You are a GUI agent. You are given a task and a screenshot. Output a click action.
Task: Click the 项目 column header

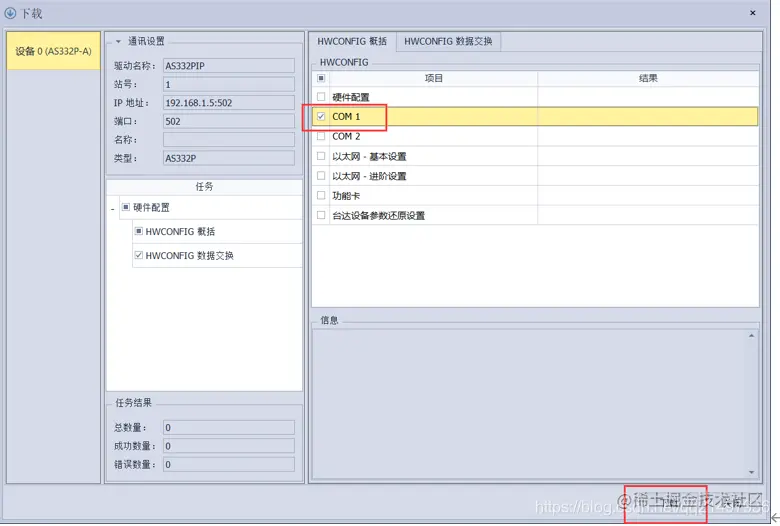tap(433, 78)
